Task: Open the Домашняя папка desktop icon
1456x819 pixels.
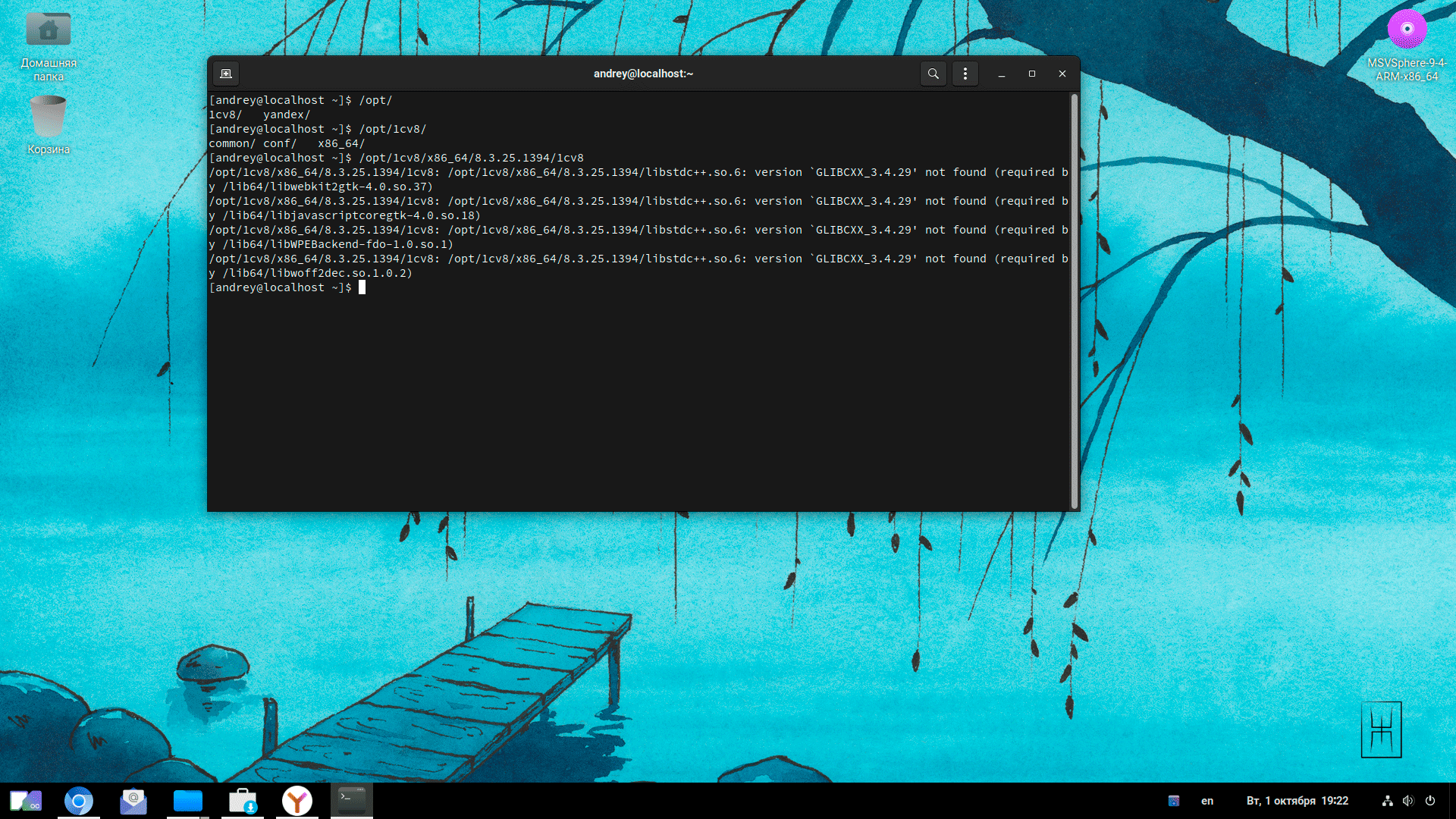Action: pyautogui.click(x=49, y=45)
